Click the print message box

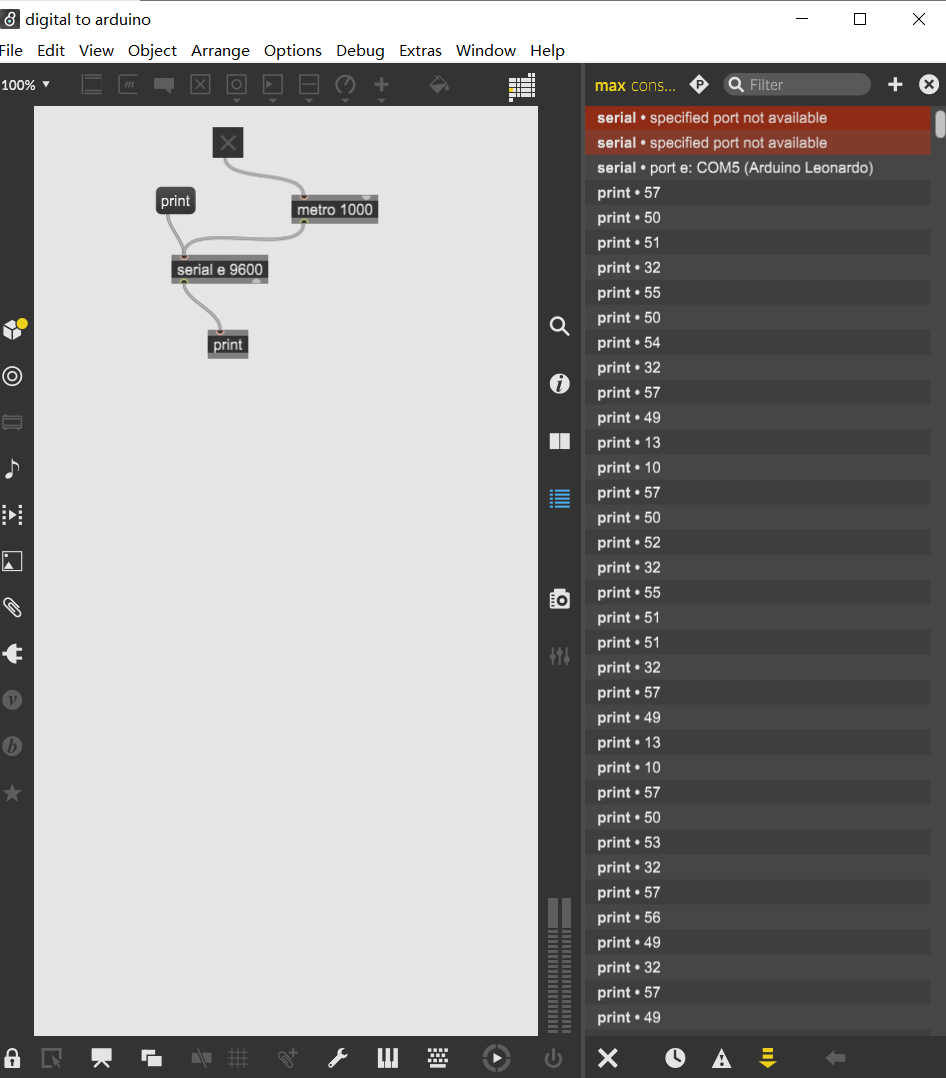pos(175,201)
